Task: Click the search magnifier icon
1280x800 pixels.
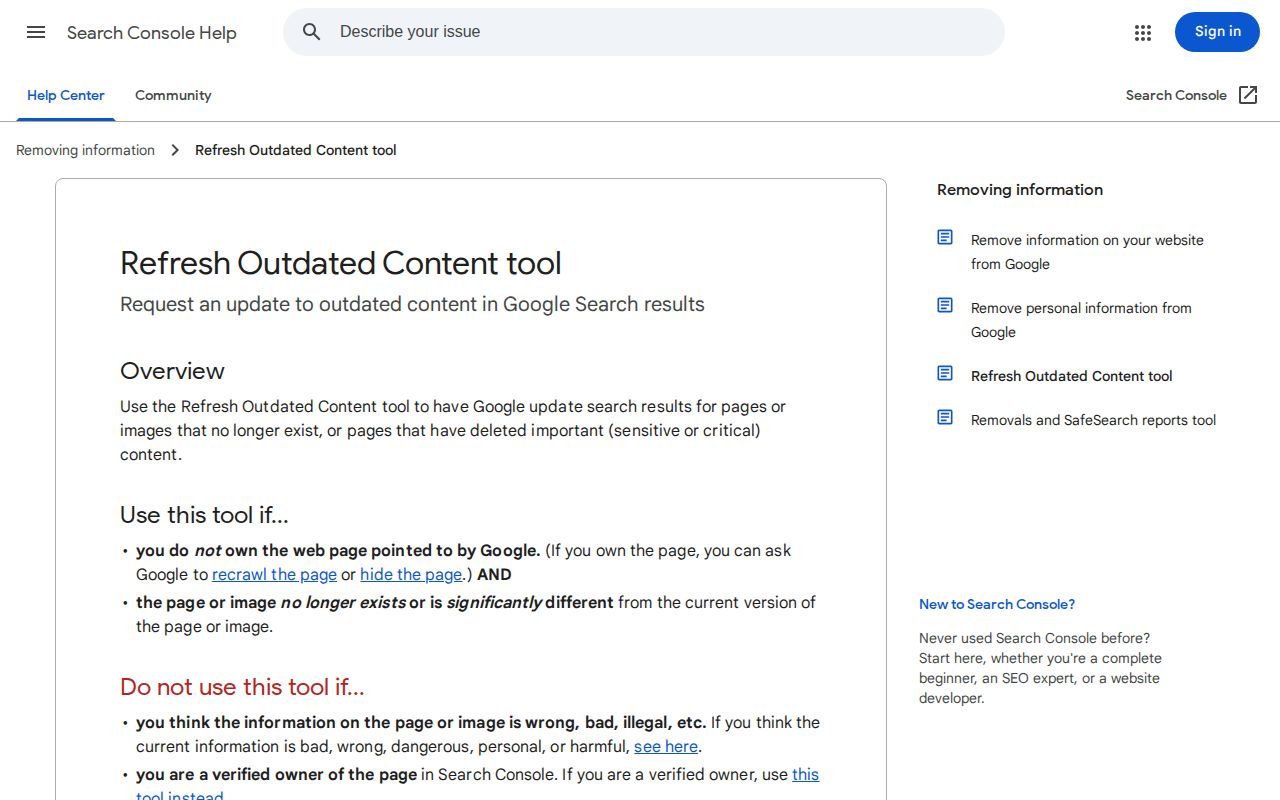Action: pos(312,32)
